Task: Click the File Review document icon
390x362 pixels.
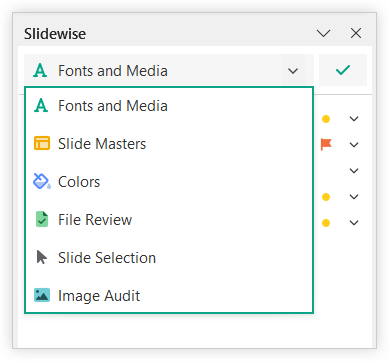Action: (x=42, y=219)
